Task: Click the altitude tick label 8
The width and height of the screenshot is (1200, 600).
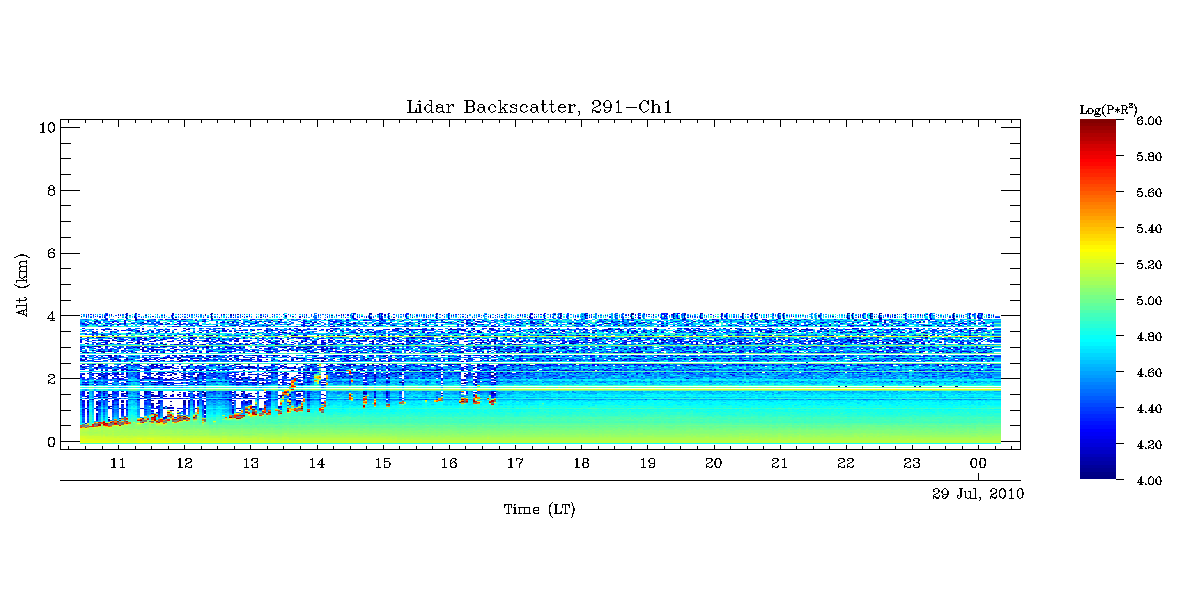Action: point(49,190)
